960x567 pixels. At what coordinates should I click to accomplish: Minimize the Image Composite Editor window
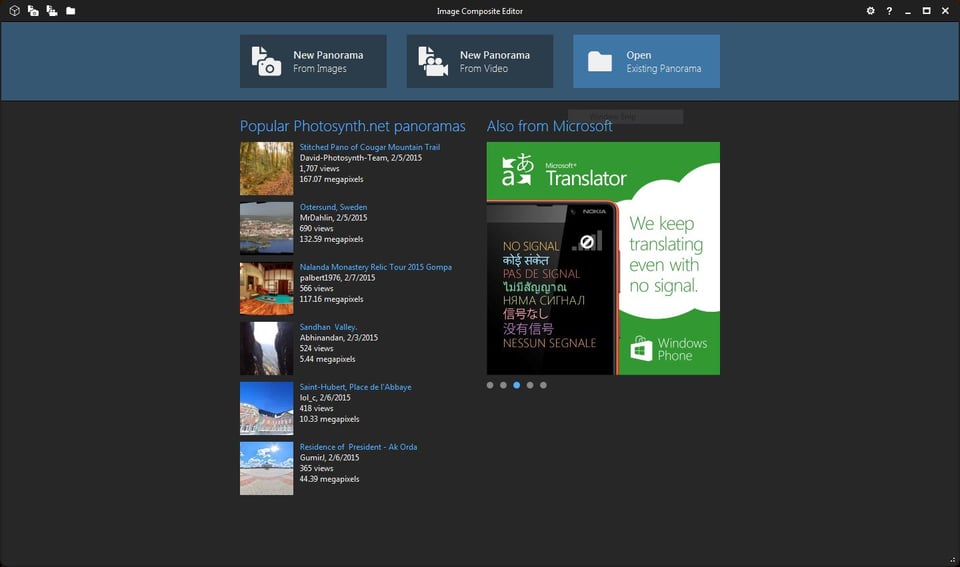coord(908,11)
